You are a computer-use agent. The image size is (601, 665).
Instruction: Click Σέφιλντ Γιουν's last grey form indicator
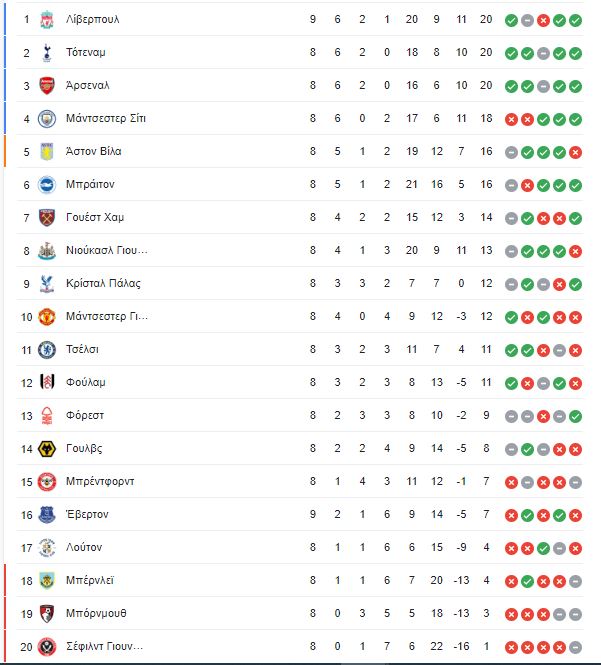click(576, 647)
